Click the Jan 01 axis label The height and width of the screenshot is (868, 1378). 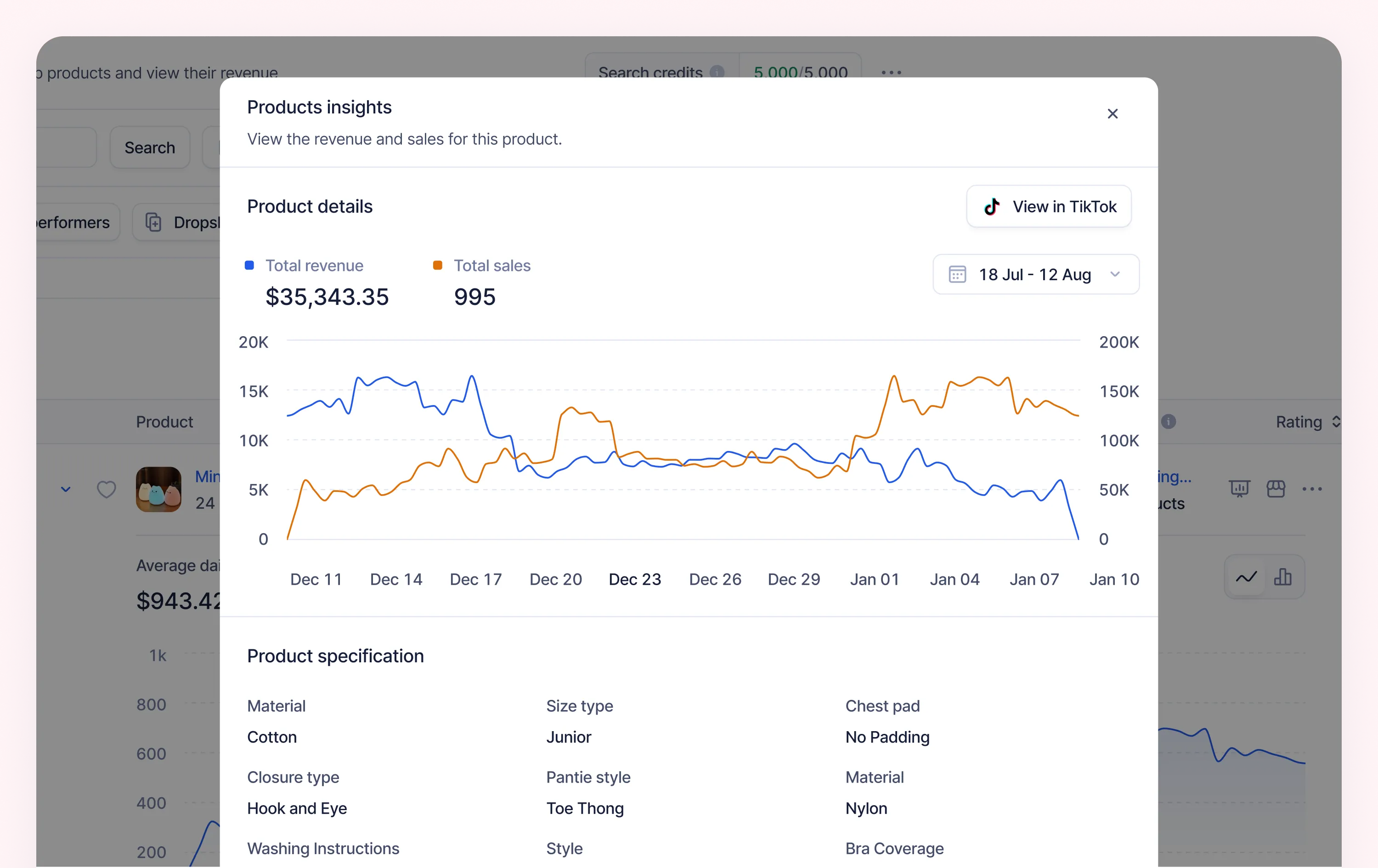(x=875, y=580)
